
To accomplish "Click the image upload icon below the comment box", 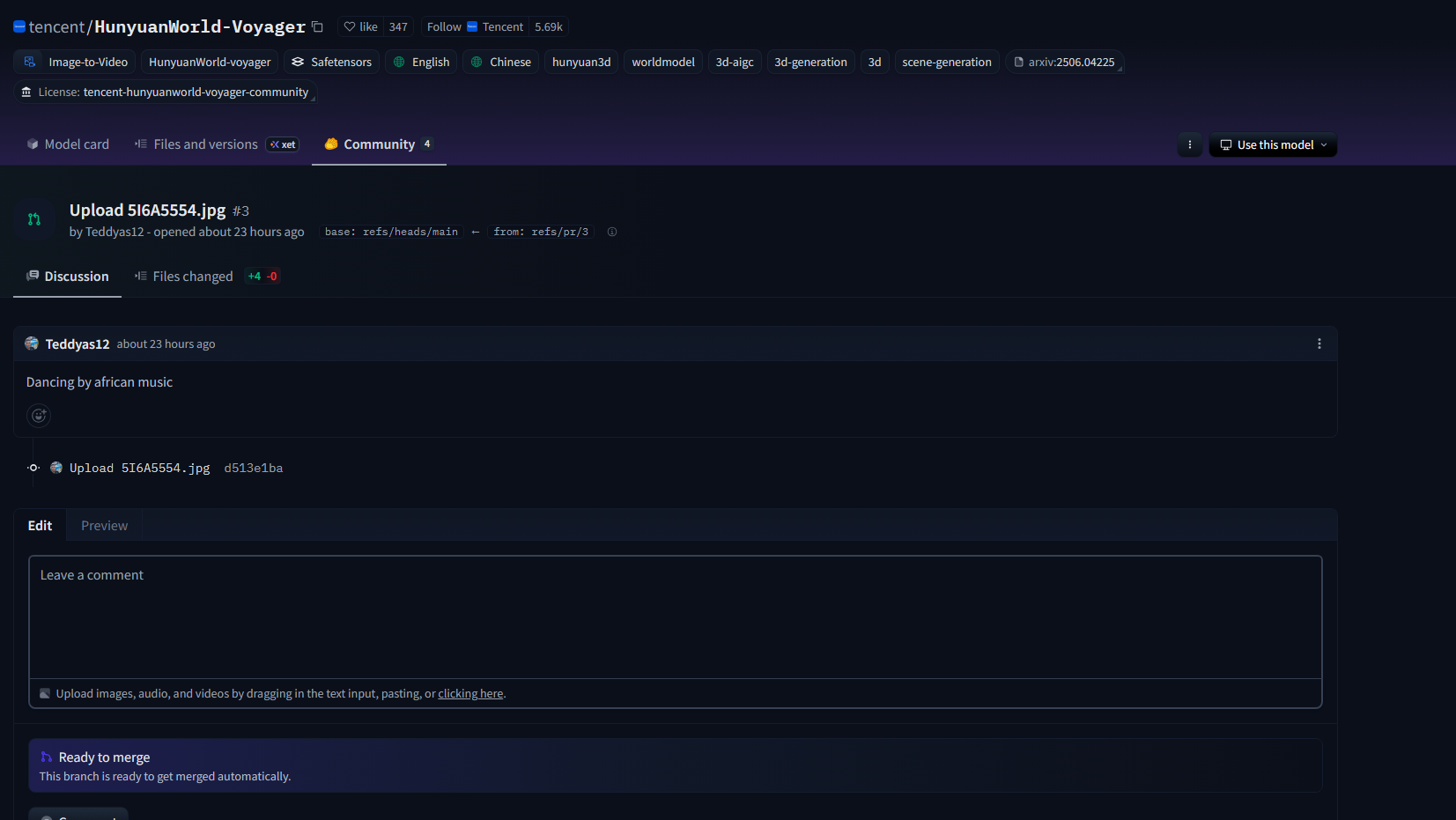I will pyautogui.click(x=45, y=694).
